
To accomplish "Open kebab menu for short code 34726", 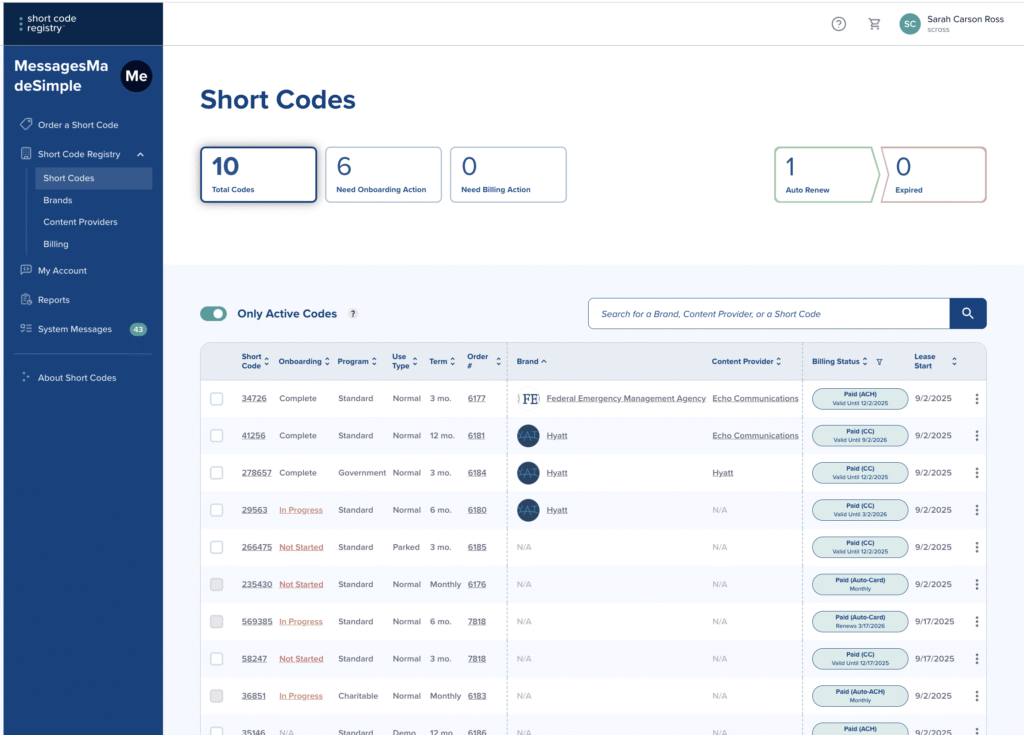I will point(976,399).
